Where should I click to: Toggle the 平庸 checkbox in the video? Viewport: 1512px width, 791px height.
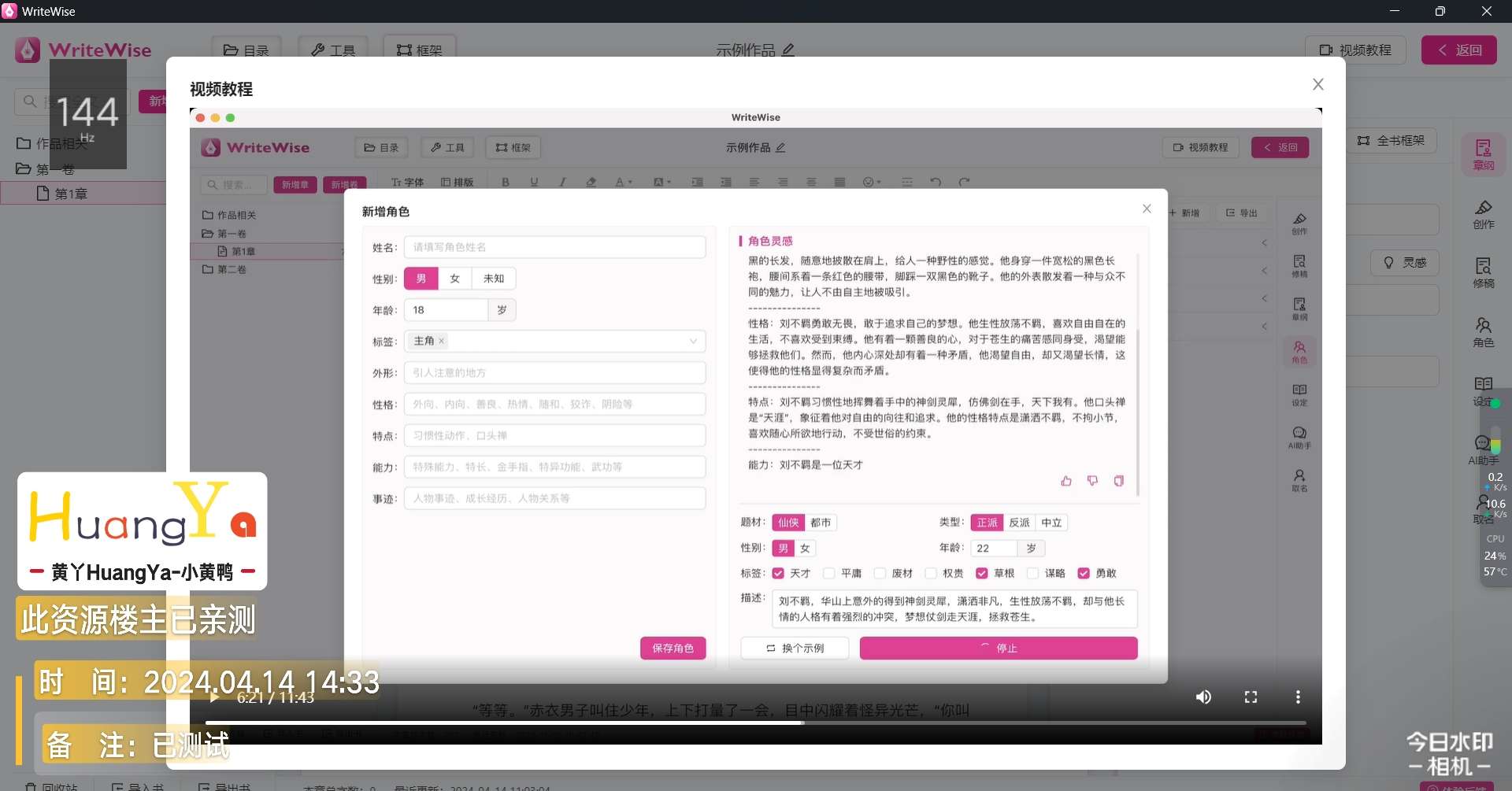(x=828, y=573)
